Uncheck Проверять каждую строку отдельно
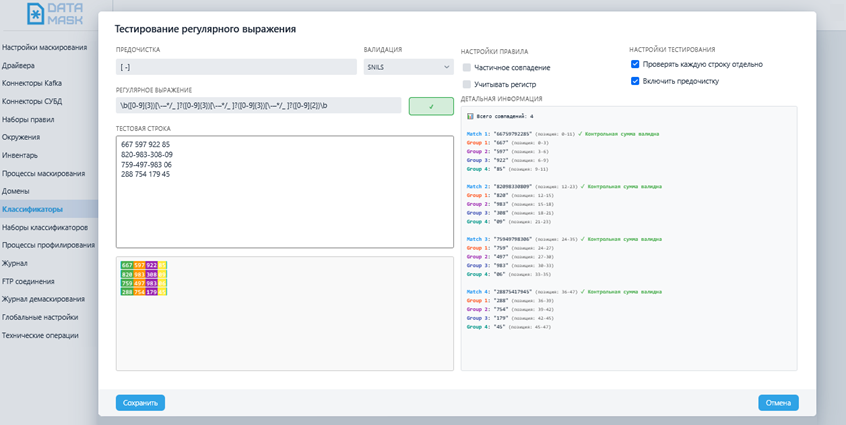This screenshot has height=425, width=846. point(635,64)
